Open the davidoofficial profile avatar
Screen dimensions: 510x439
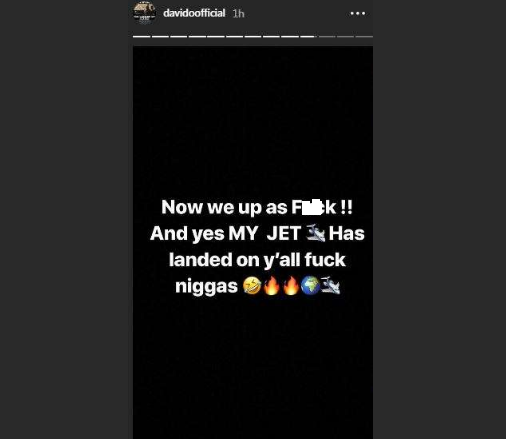tap(144, 13)
